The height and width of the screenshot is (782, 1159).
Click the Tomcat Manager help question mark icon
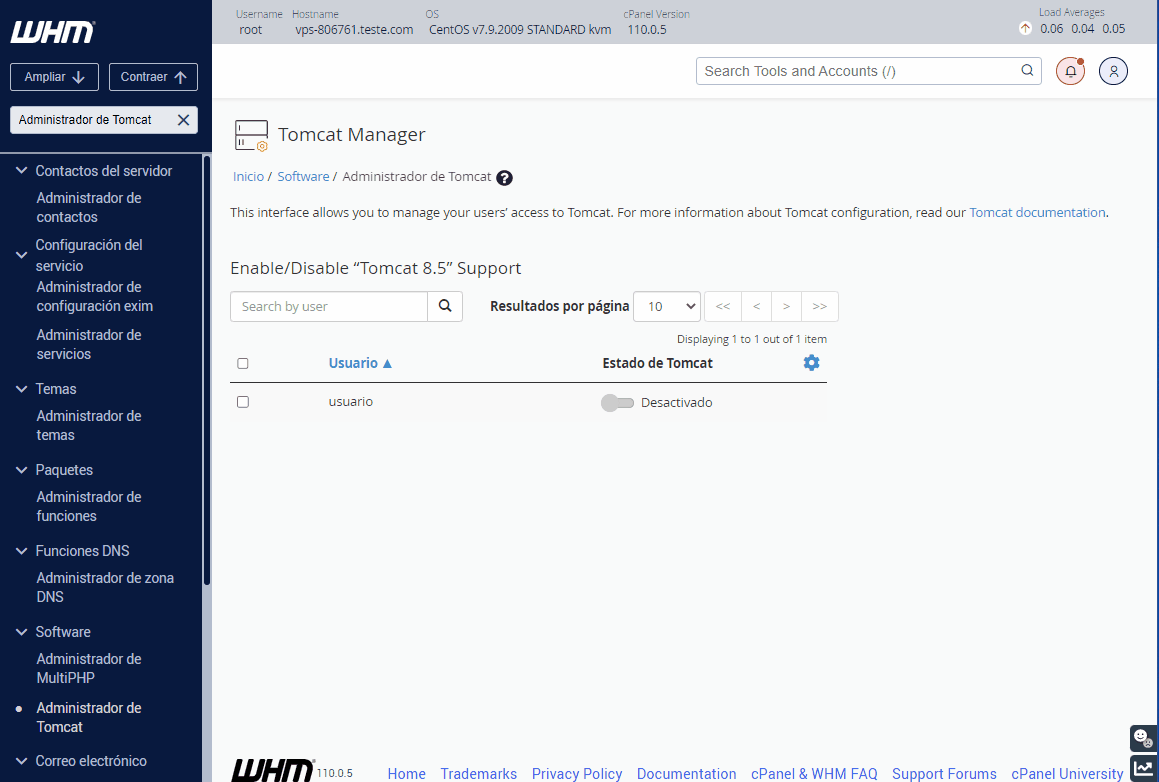(x=504, y=177)
